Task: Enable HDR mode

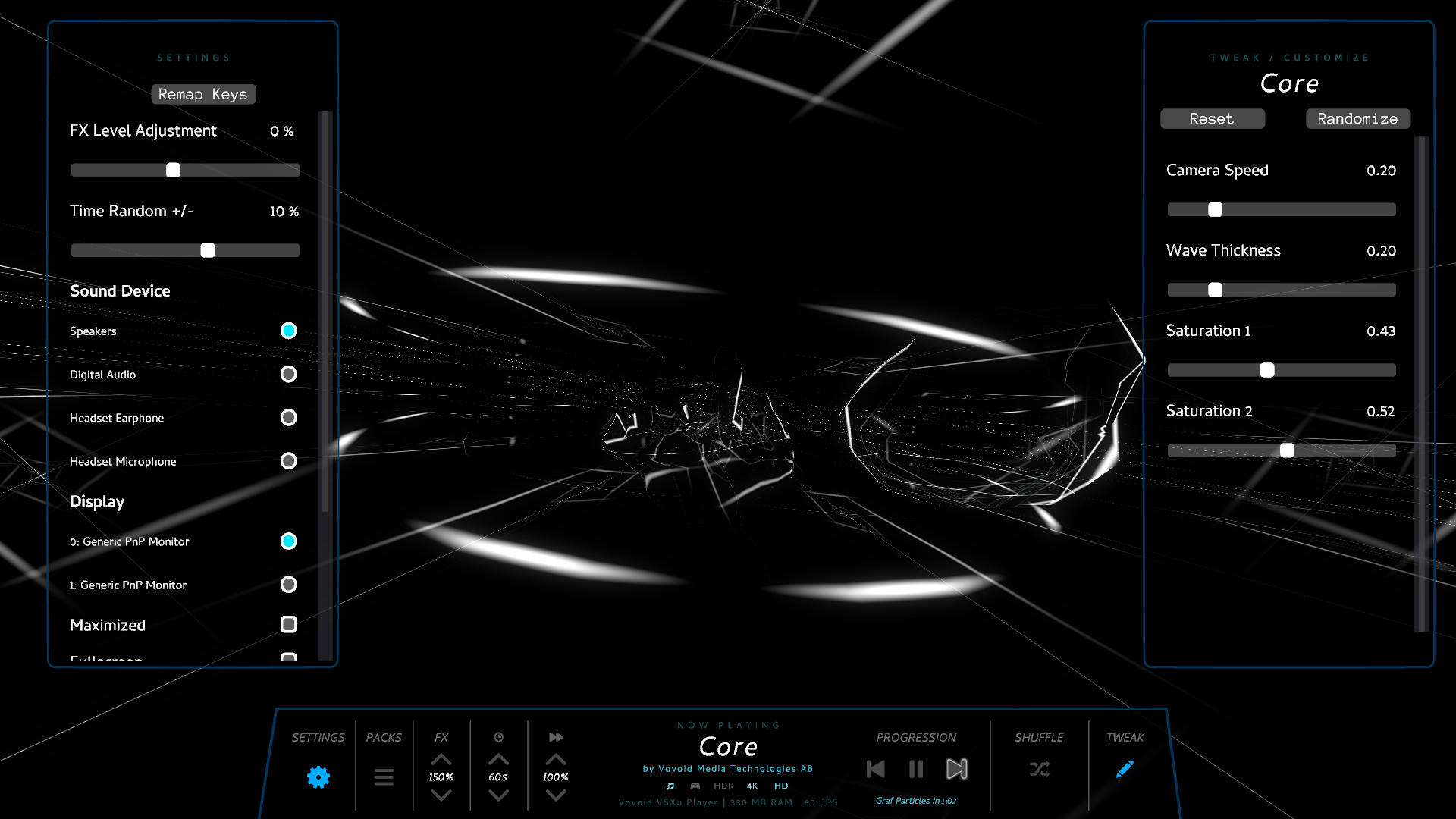Action: pos(723,786)
